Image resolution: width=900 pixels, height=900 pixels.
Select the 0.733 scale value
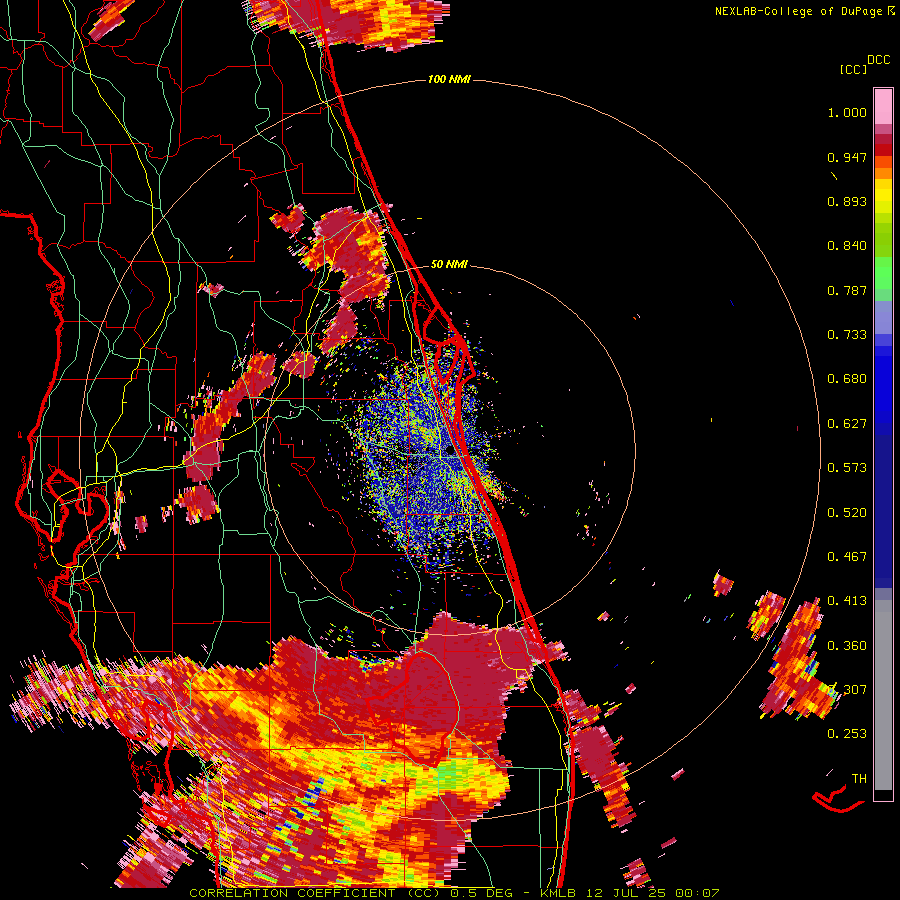click(x=847, y=335)
